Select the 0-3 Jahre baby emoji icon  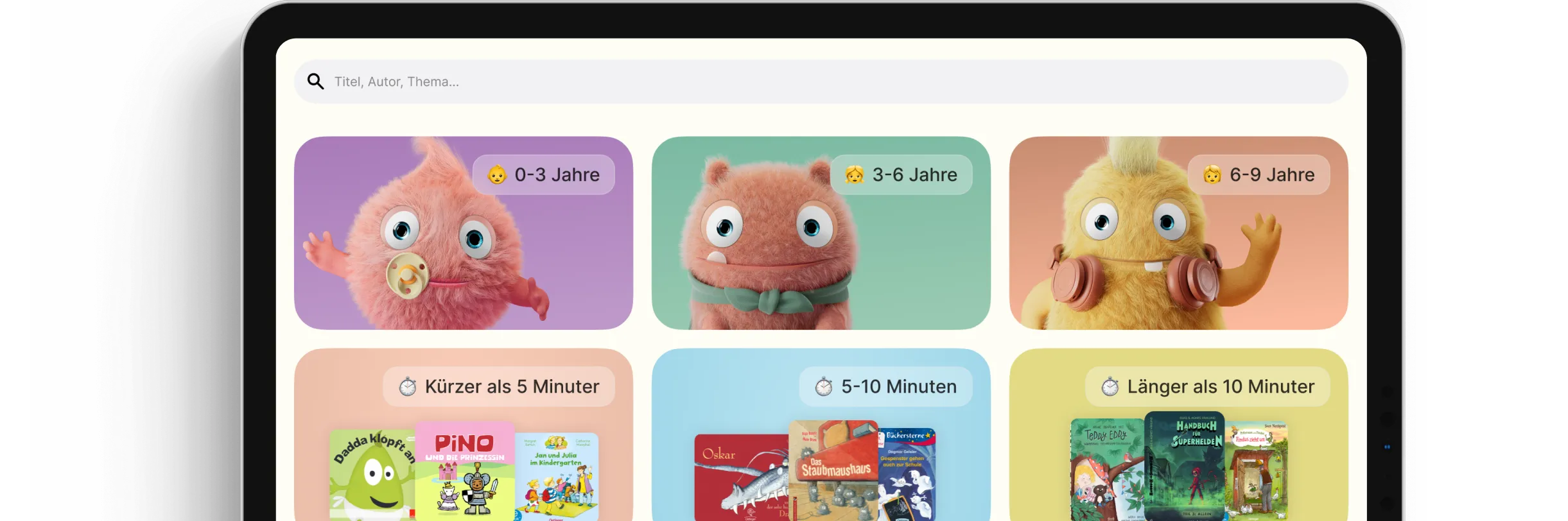(x=497, y=175)
